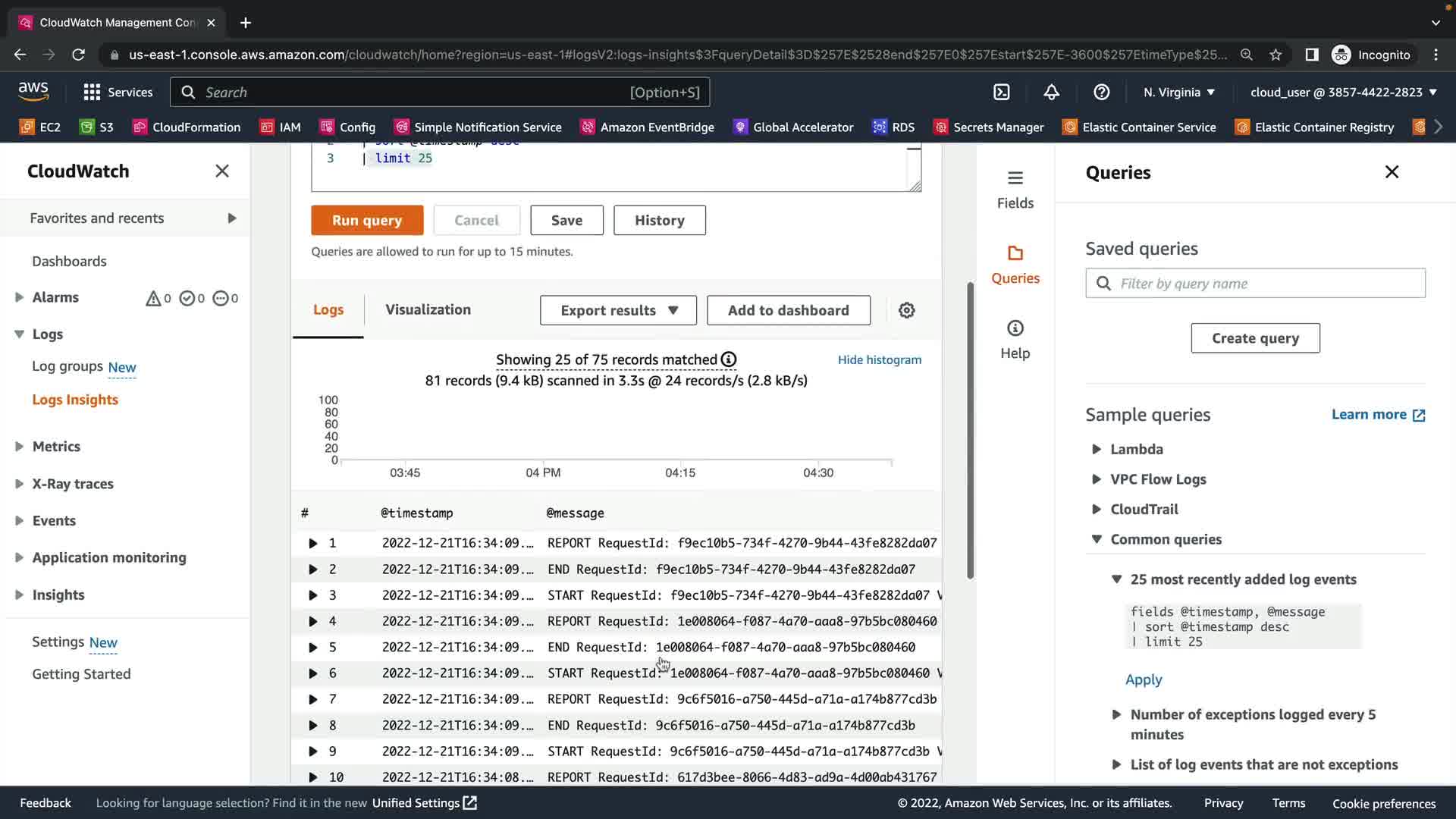This screenshot has height=819, width=1456.
Task: Collapse the Common queries section
Action: tap(1097, 539)
